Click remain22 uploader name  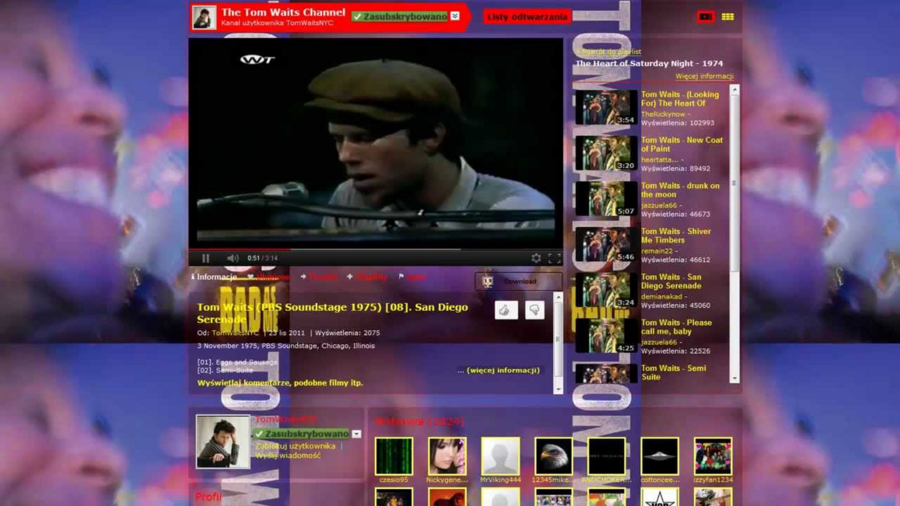click(657, 251)
